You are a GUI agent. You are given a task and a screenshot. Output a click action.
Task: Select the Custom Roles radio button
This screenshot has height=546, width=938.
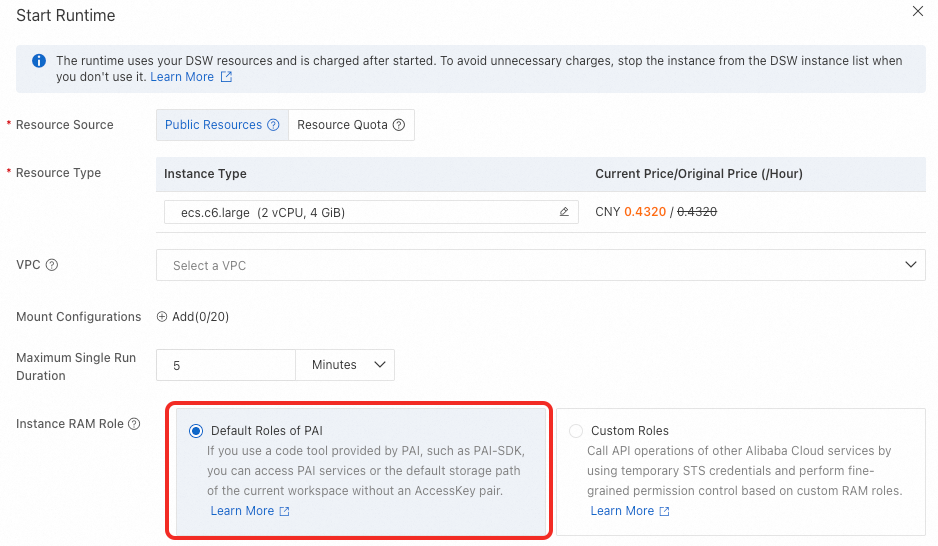coord(575,431)
